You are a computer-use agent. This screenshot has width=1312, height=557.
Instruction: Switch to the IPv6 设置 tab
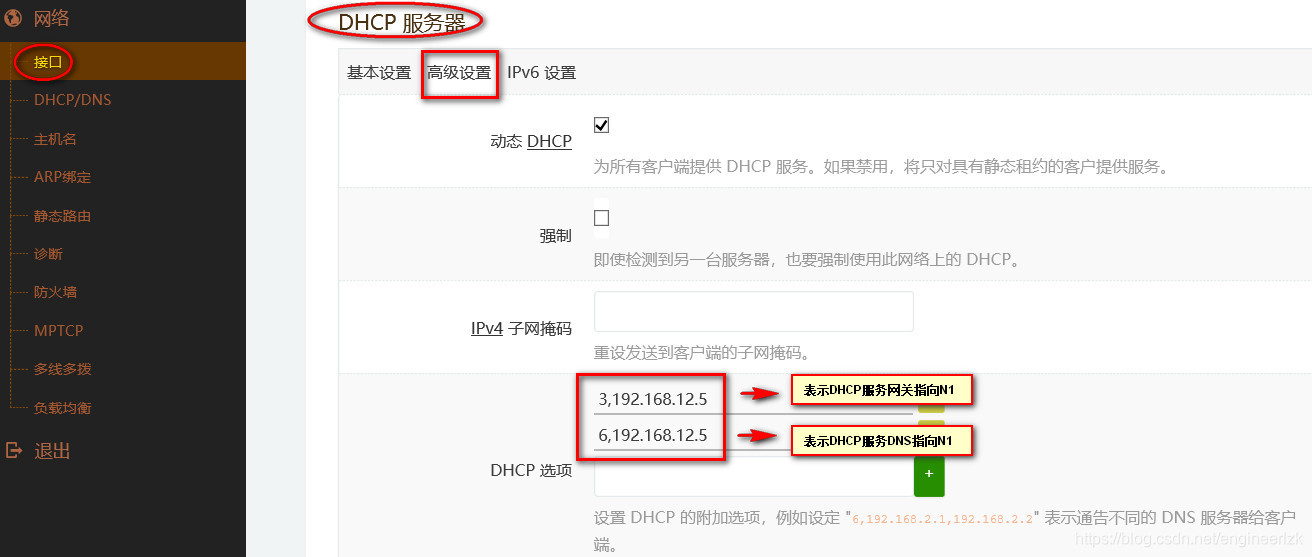click(541, 72)
